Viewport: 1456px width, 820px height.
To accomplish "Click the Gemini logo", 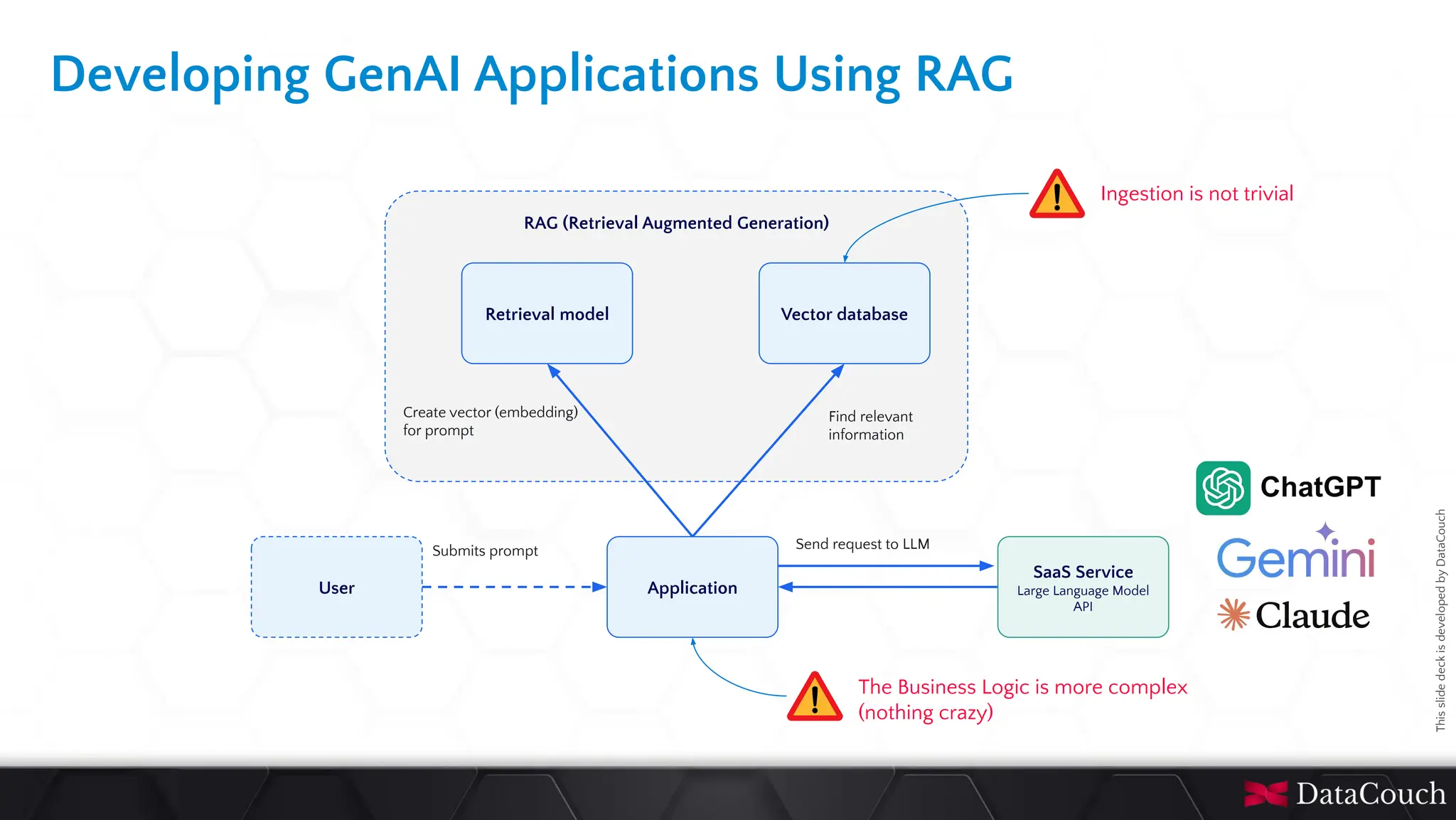I will tap(1295, 558).
